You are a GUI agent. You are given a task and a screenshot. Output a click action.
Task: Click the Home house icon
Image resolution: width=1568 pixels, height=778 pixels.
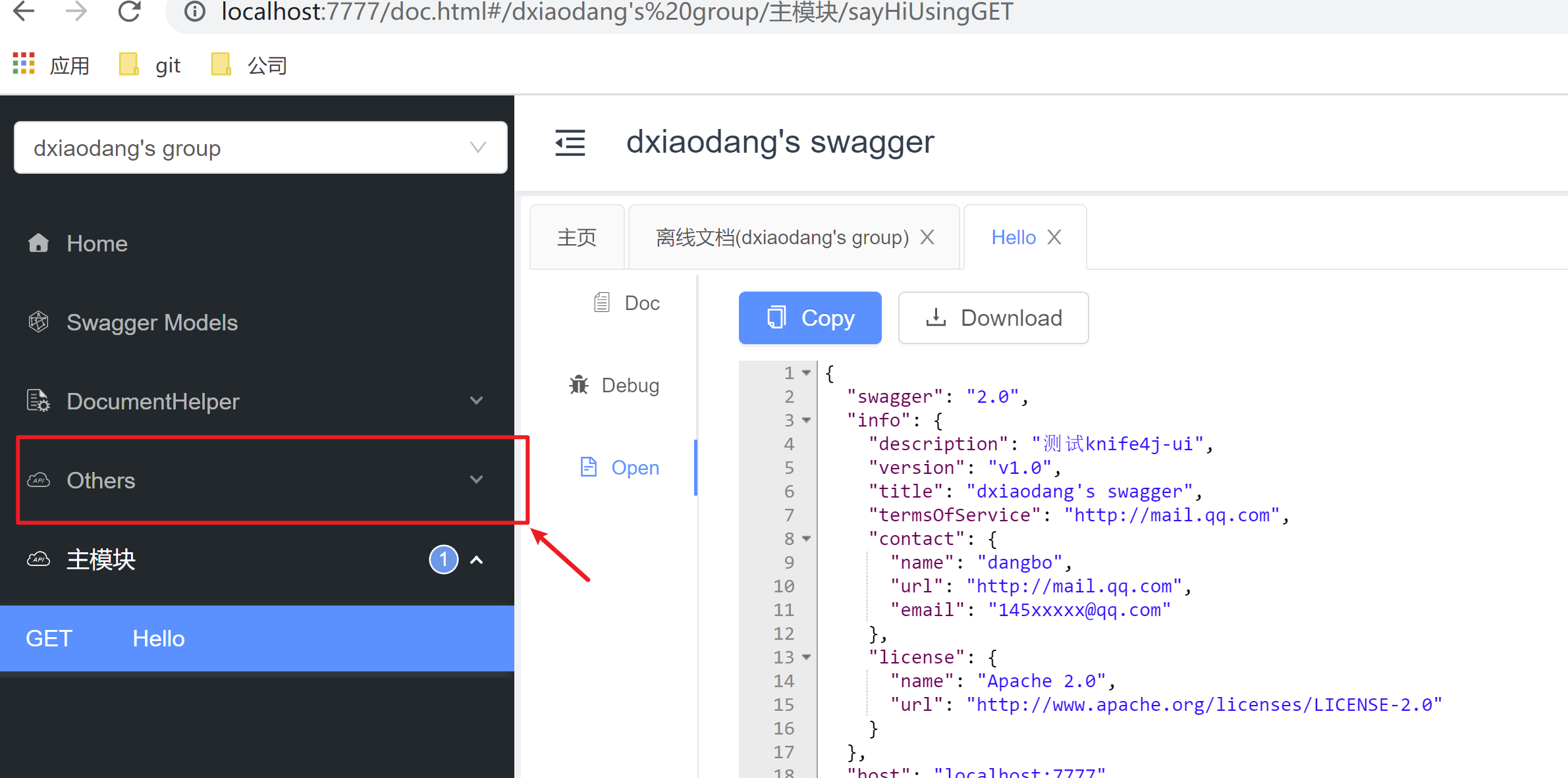tap(39, 243)
